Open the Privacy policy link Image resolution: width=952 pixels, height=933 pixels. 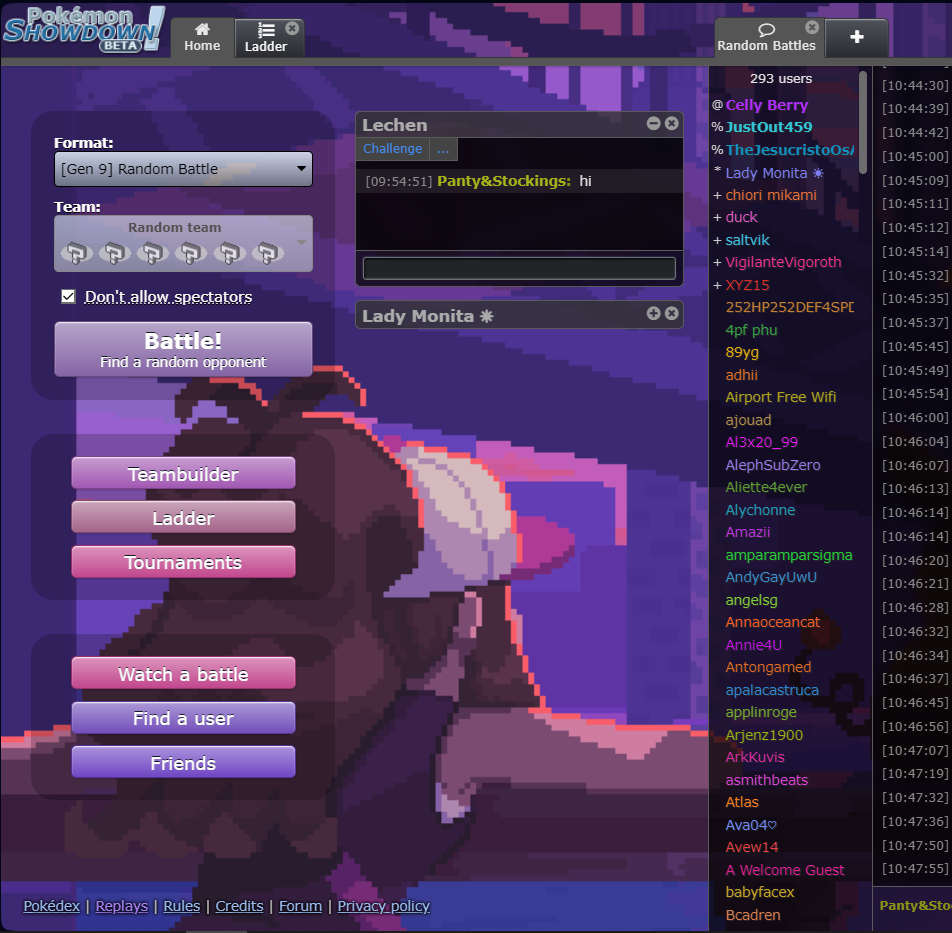(384, 906)
